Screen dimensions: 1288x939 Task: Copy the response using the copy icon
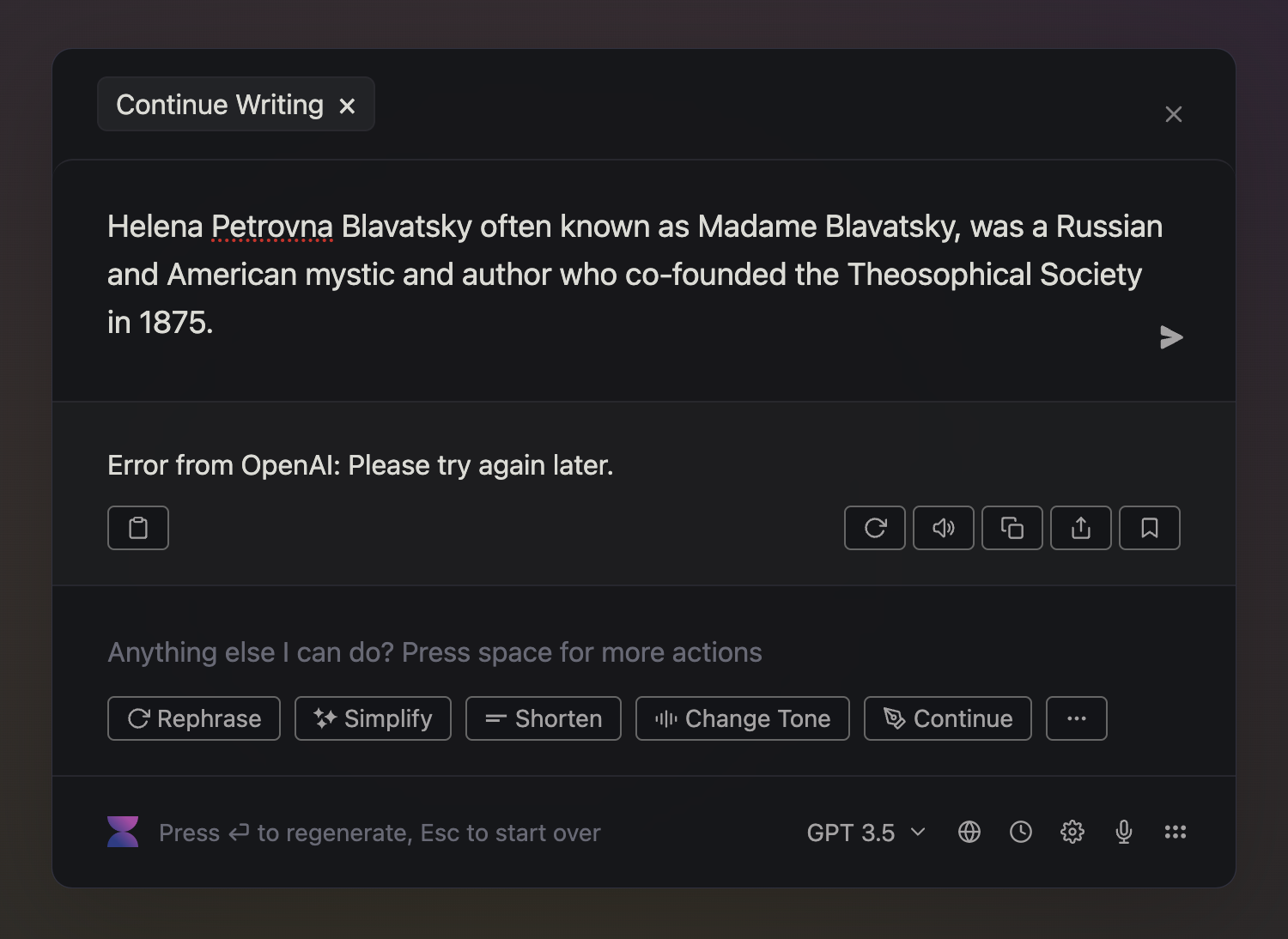[1012, 528]
